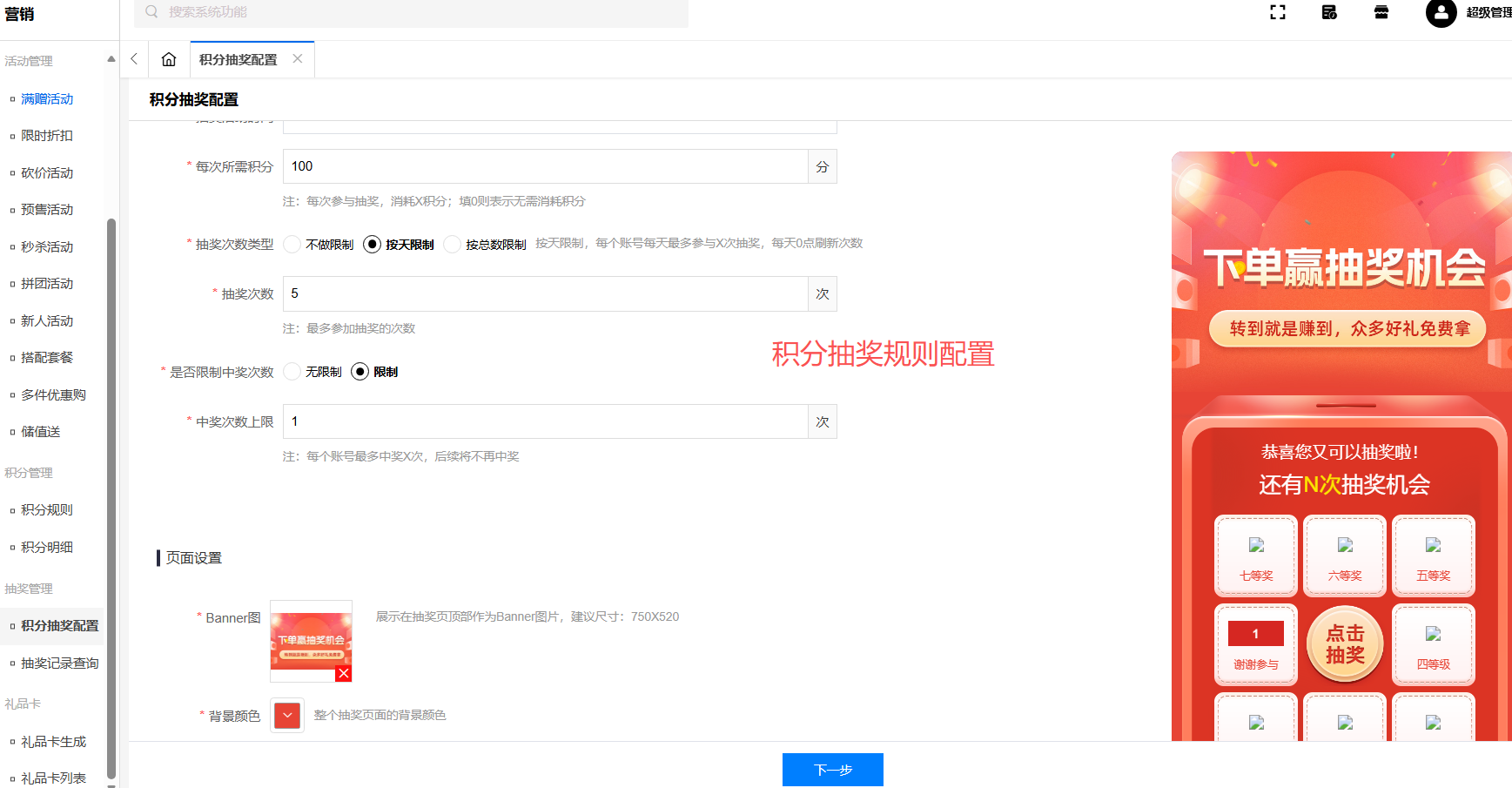1512x788 pixels.
Task: Click the 转到就是赚到 banner pill
Action: tap(1347, 329)
